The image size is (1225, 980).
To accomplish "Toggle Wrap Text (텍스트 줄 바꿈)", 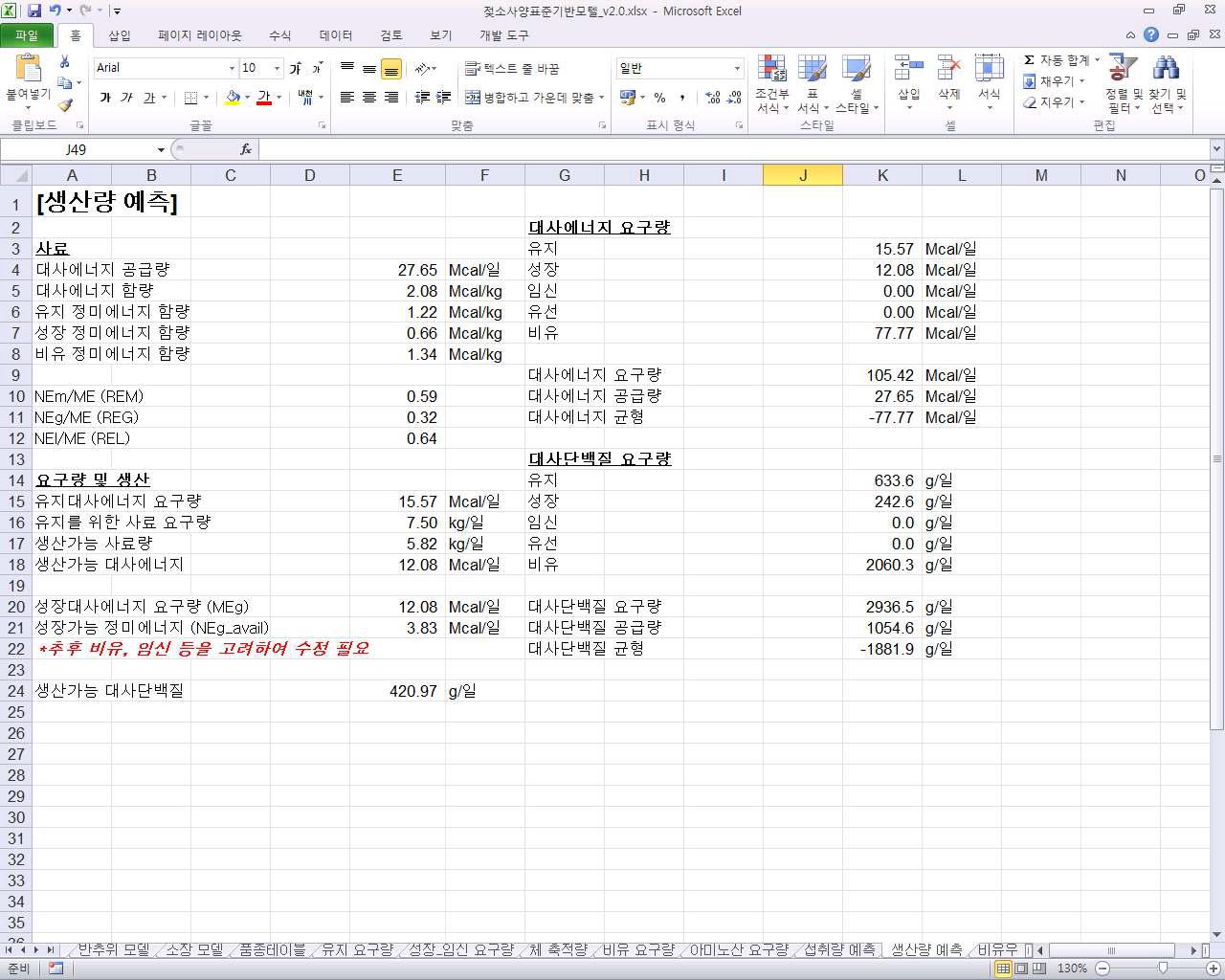I will click(x=512, y=69).
